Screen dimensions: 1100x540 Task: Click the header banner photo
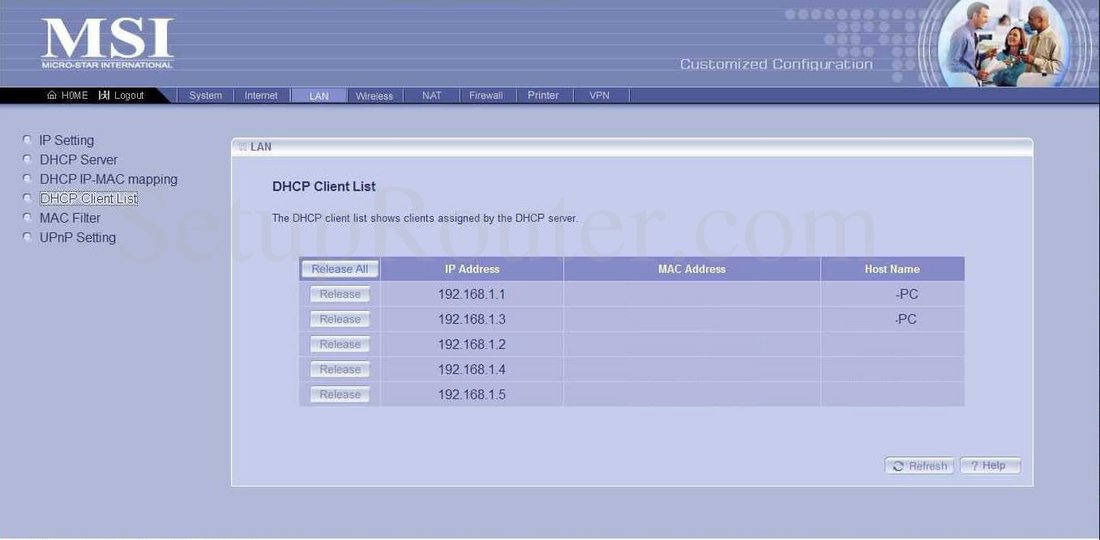point(1003,43)
